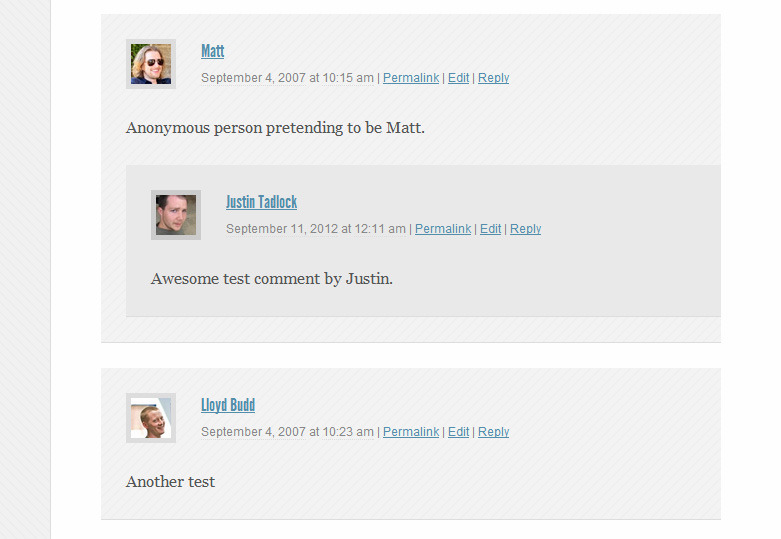Click Justin Tadlock's avatar image
This screenshot has height=539, width=781.
(176, 215)
